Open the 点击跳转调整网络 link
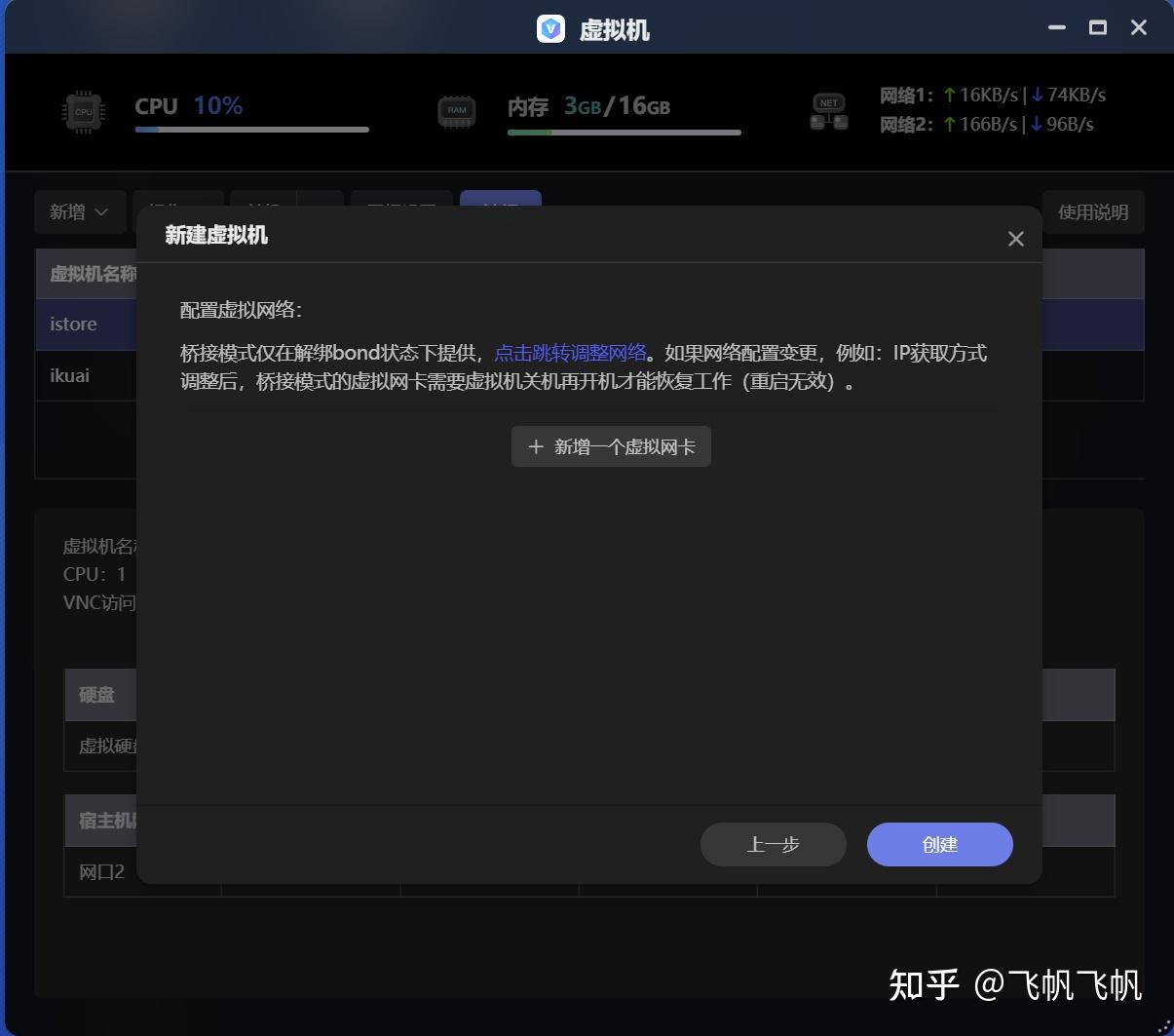Viewport: 1174px width, 1036px height. pyautogui.click(x=571, y=352)
